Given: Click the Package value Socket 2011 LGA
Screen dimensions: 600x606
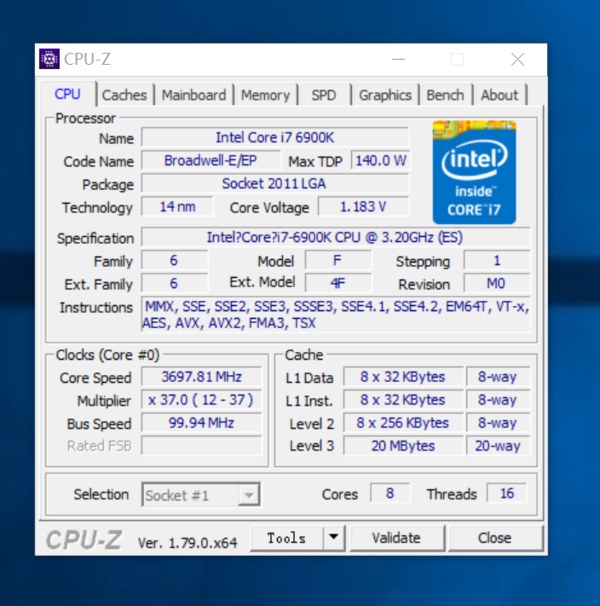Looking at the screenshot, I should [x=275, y=183].
